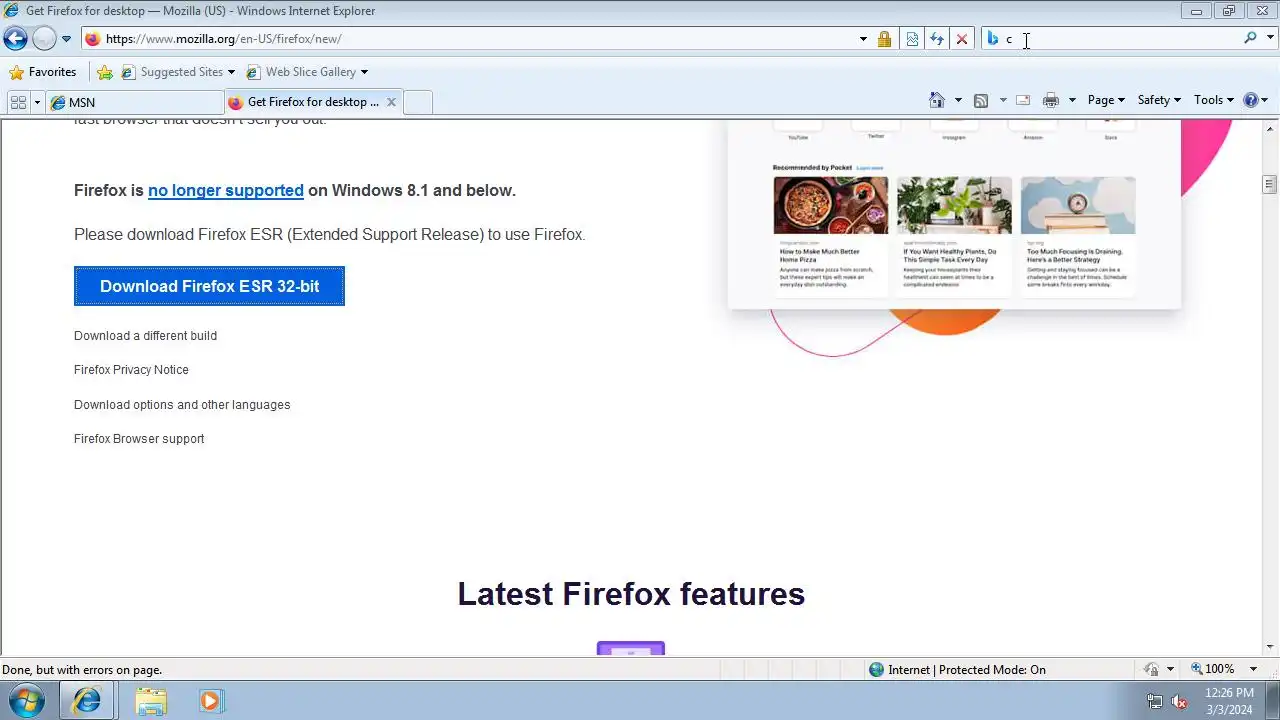Open the Windows Start button
Screen dimensions: 1280x720
(x=26, y=701)
